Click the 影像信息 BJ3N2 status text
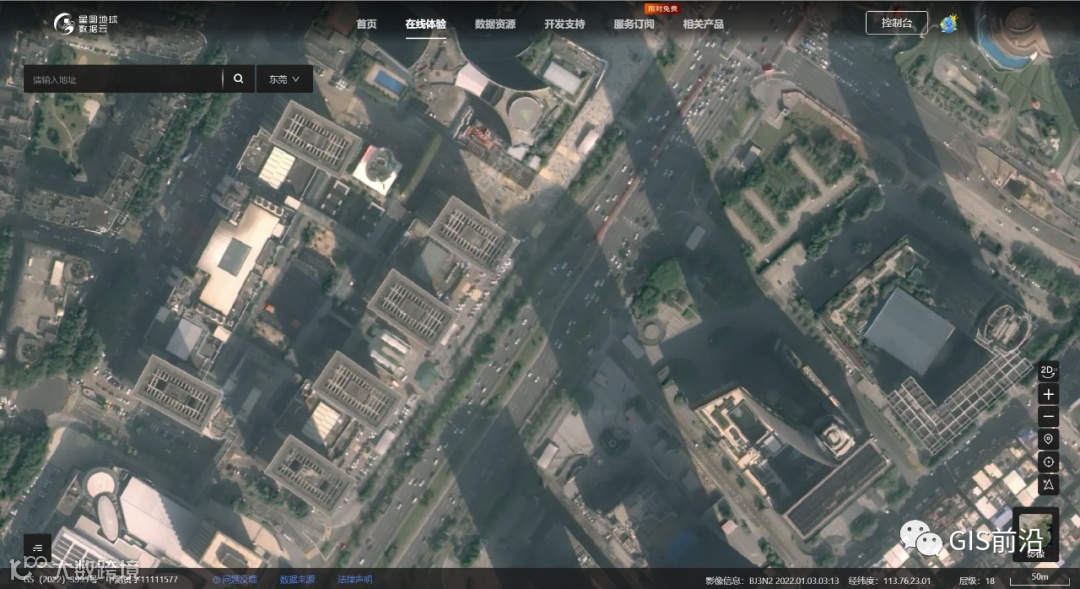Viewport: 1080px width, 589px height. click(772, 580)
